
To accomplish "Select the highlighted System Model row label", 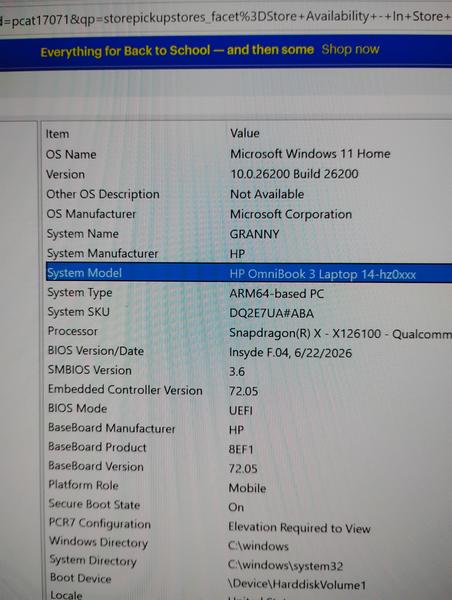I will (x=84, y=273).
